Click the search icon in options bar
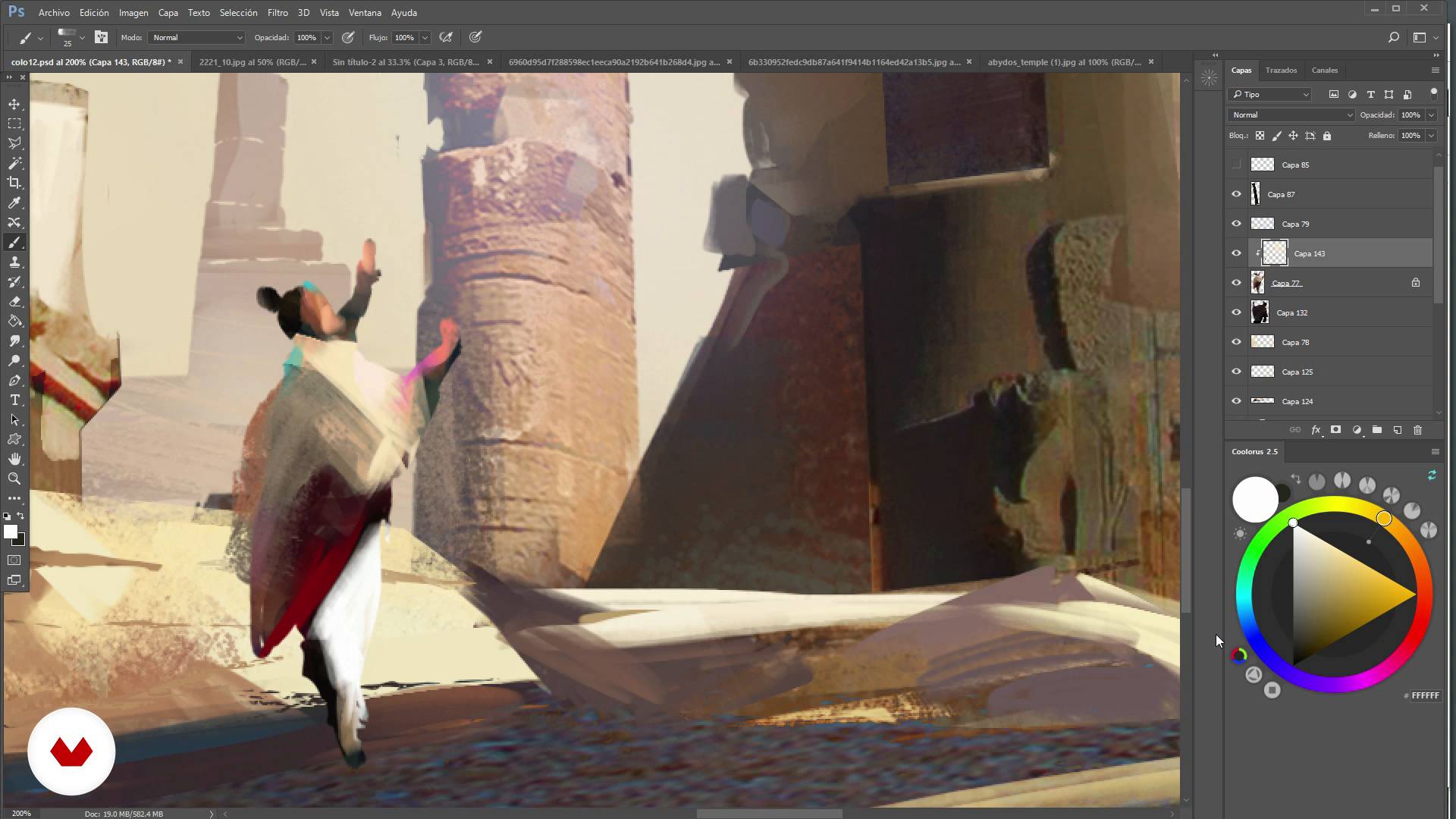Viewport: 1456px width, 819px height. click(x=1393, y=37)
